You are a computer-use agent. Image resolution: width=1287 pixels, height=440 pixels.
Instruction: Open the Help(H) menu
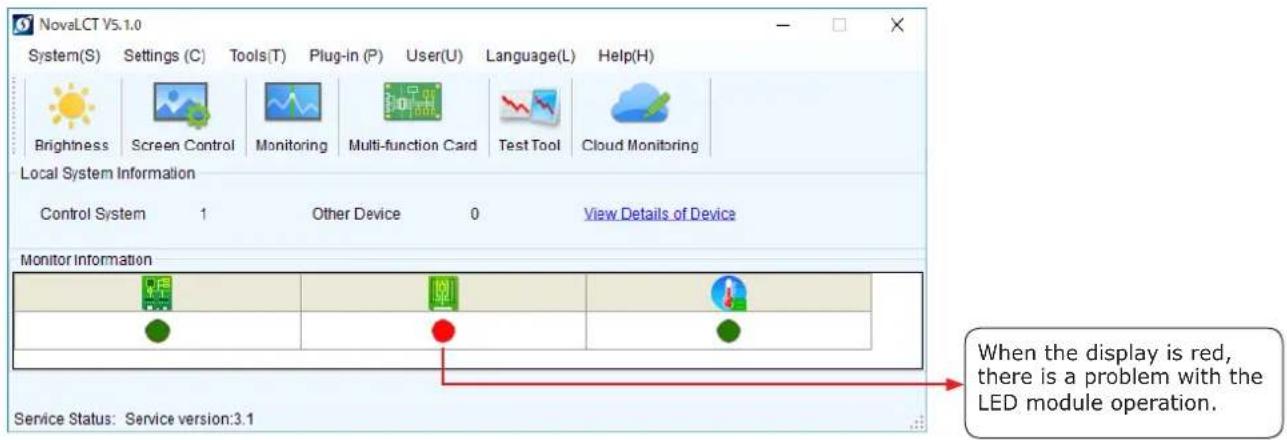626,56
